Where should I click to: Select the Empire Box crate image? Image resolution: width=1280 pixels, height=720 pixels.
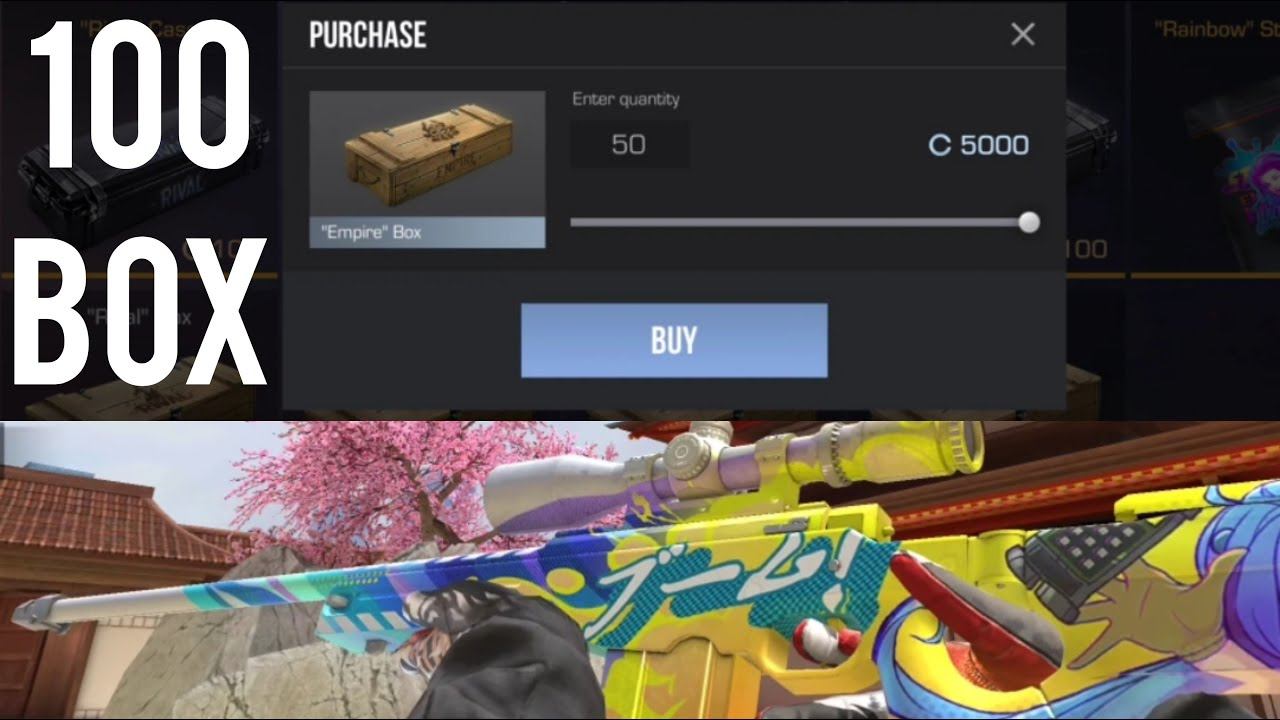coord(427,154)
